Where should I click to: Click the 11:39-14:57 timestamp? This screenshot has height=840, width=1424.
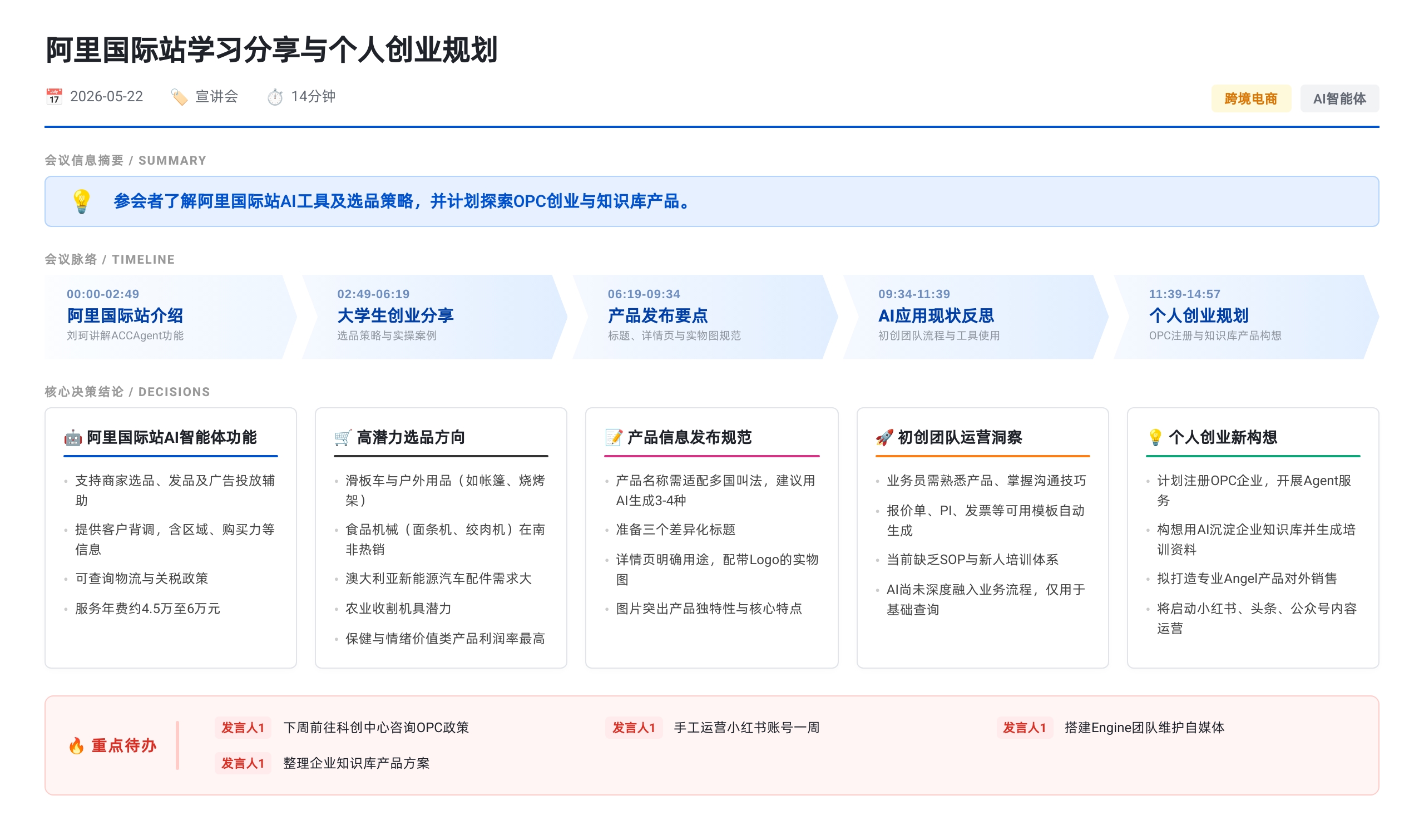(1185, 294)
